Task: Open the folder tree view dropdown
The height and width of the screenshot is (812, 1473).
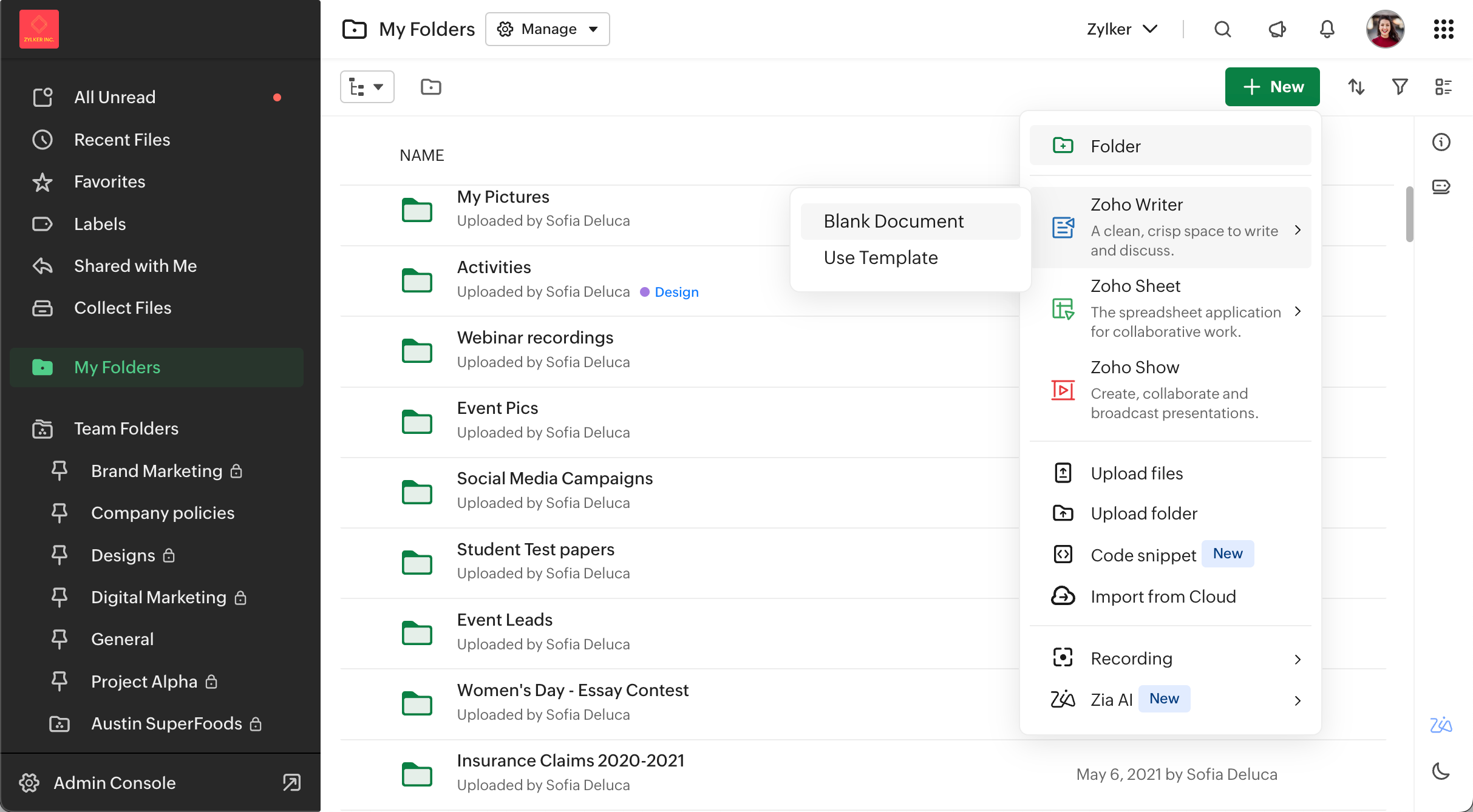Action: [x=367, y=87]
